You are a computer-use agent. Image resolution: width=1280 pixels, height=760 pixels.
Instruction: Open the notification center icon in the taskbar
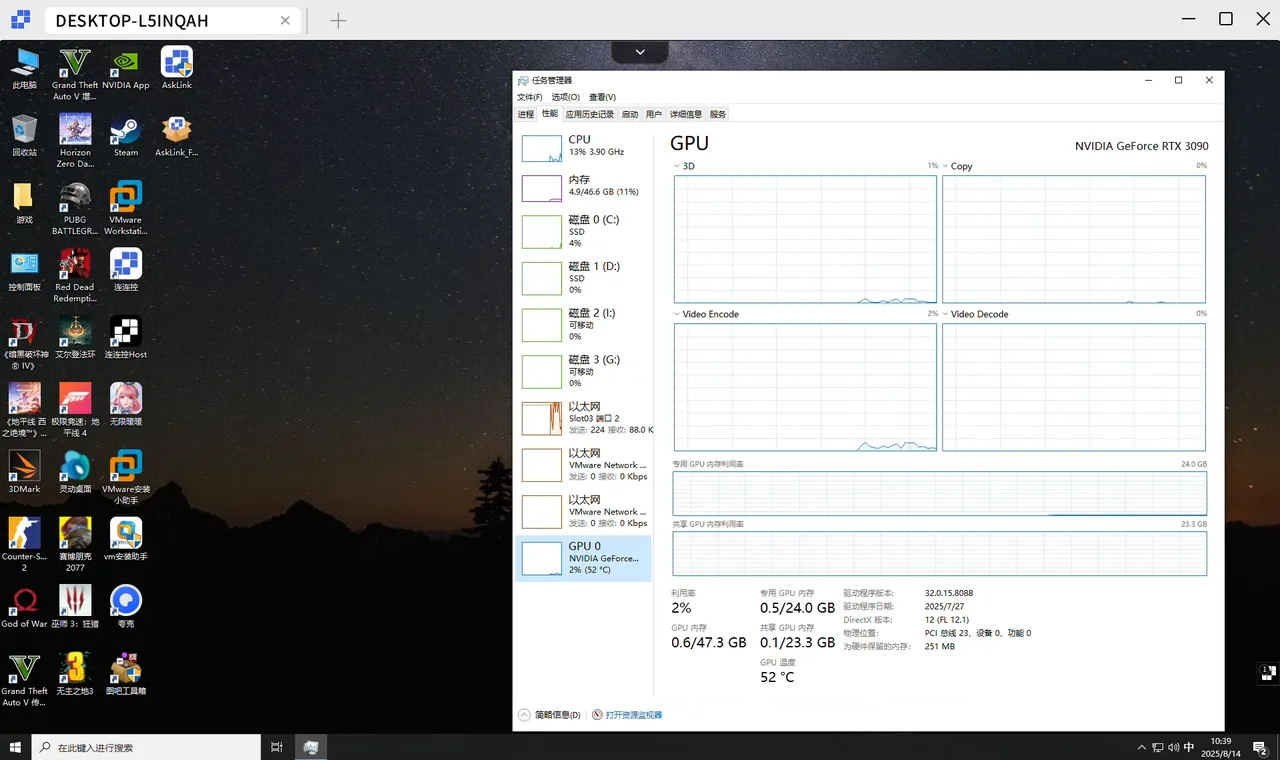[1260, 747]
